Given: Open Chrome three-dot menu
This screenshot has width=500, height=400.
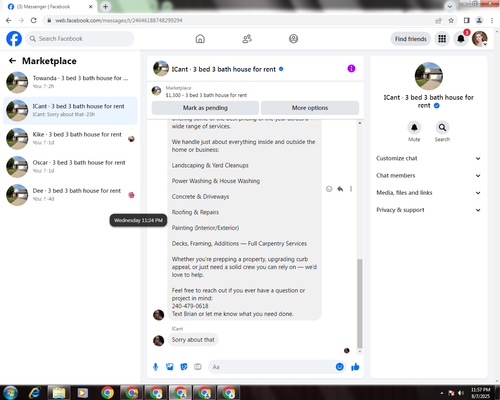Looking at the screenshot, I should 492,20.
